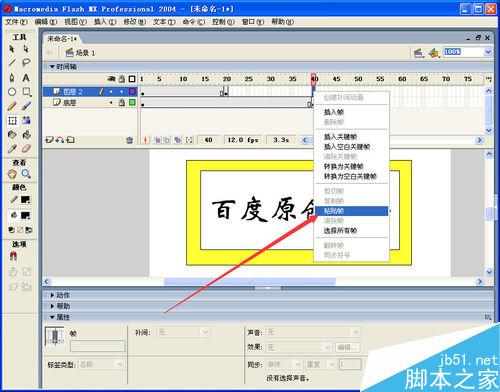Click the Edit Scene clapper icon
This screenshot has height=392, width=500.
coord(418,53)
